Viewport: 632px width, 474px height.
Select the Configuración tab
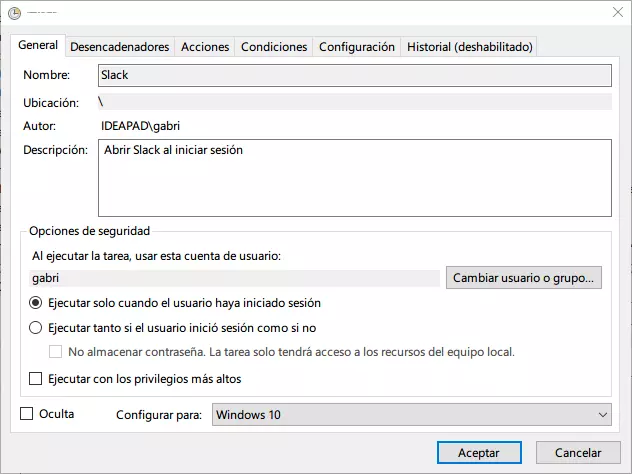[x=356, y=47]
